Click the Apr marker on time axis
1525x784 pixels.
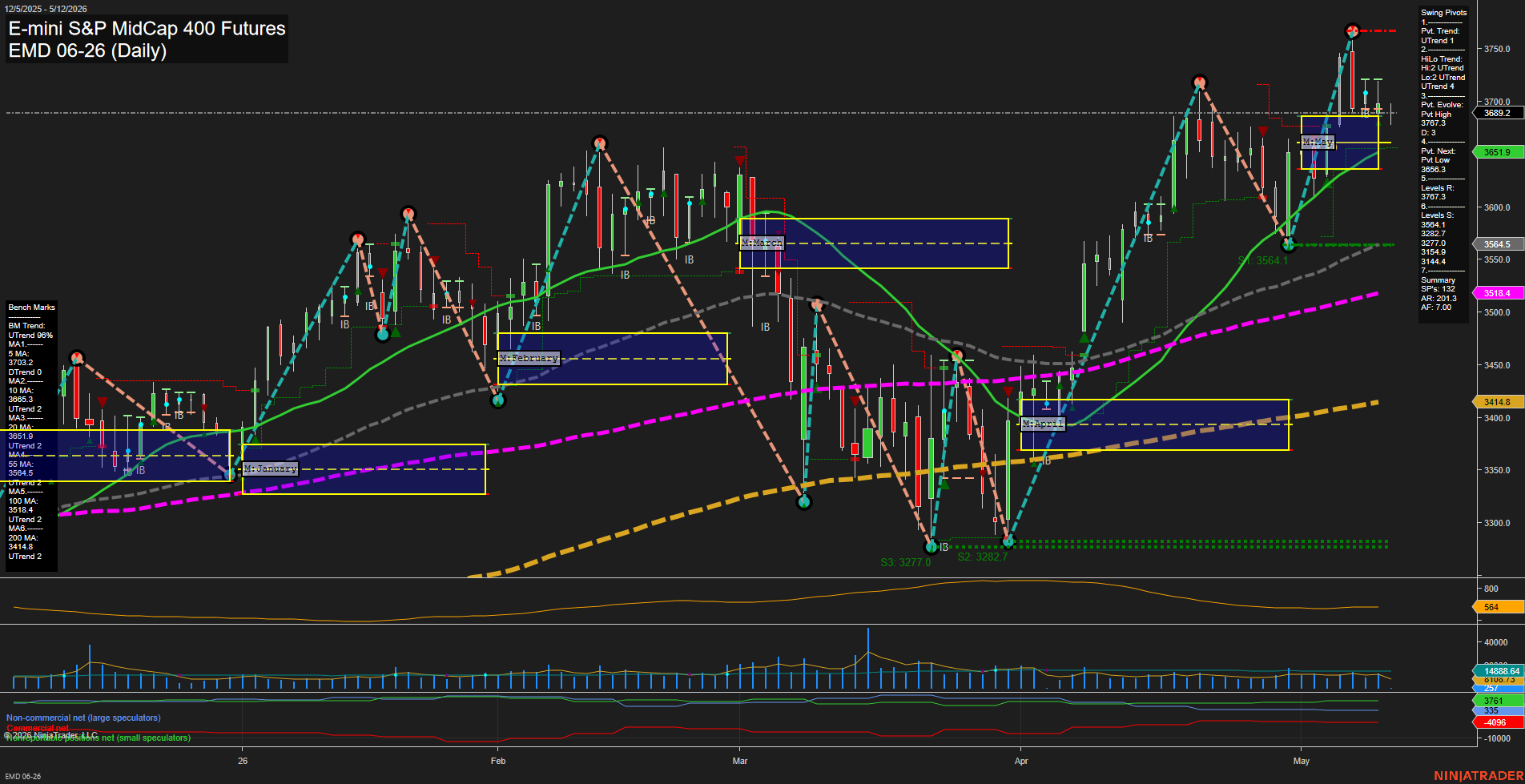click(1021, 761)
